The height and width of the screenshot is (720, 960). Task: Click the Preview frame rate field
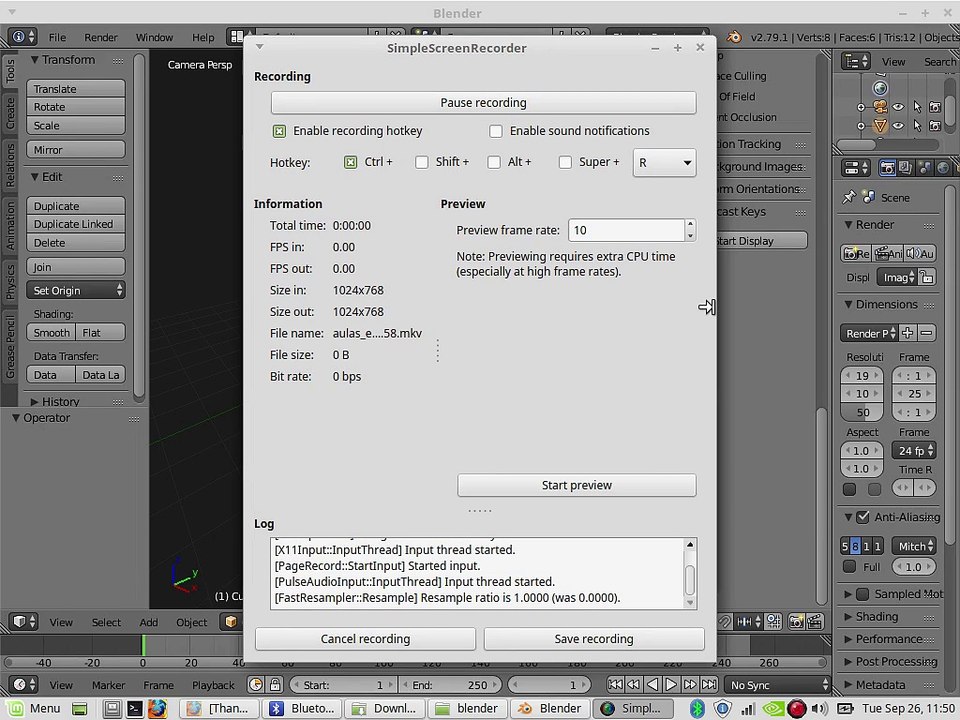626,230
